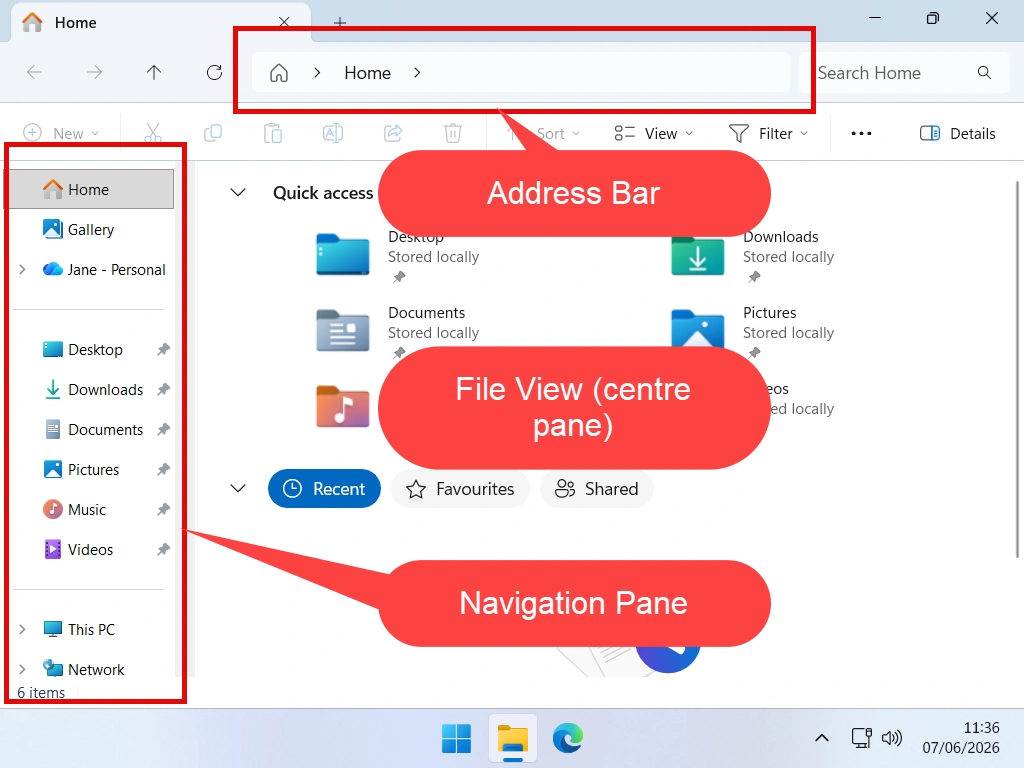This screenshot has width=1024, height=768.
Task: Open Jane - Personal OneDrive
Action: [x=103, y=269]
